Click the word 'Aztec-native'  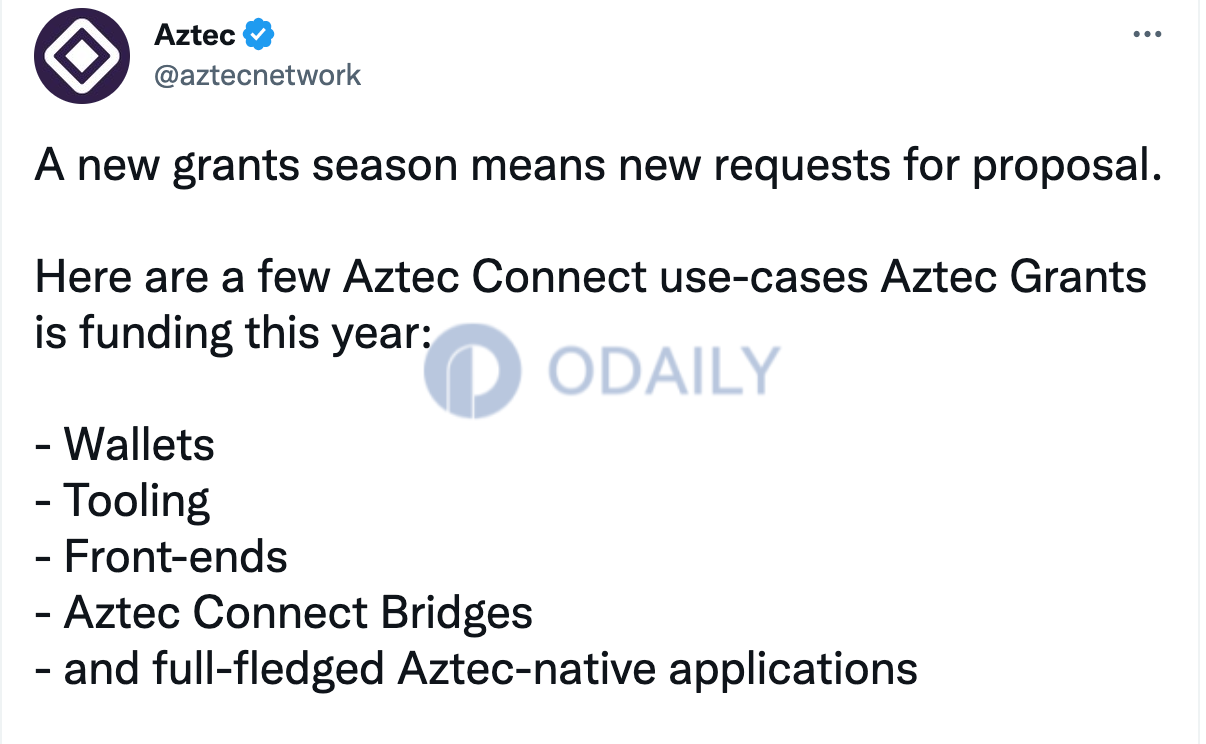coord(527,668)
